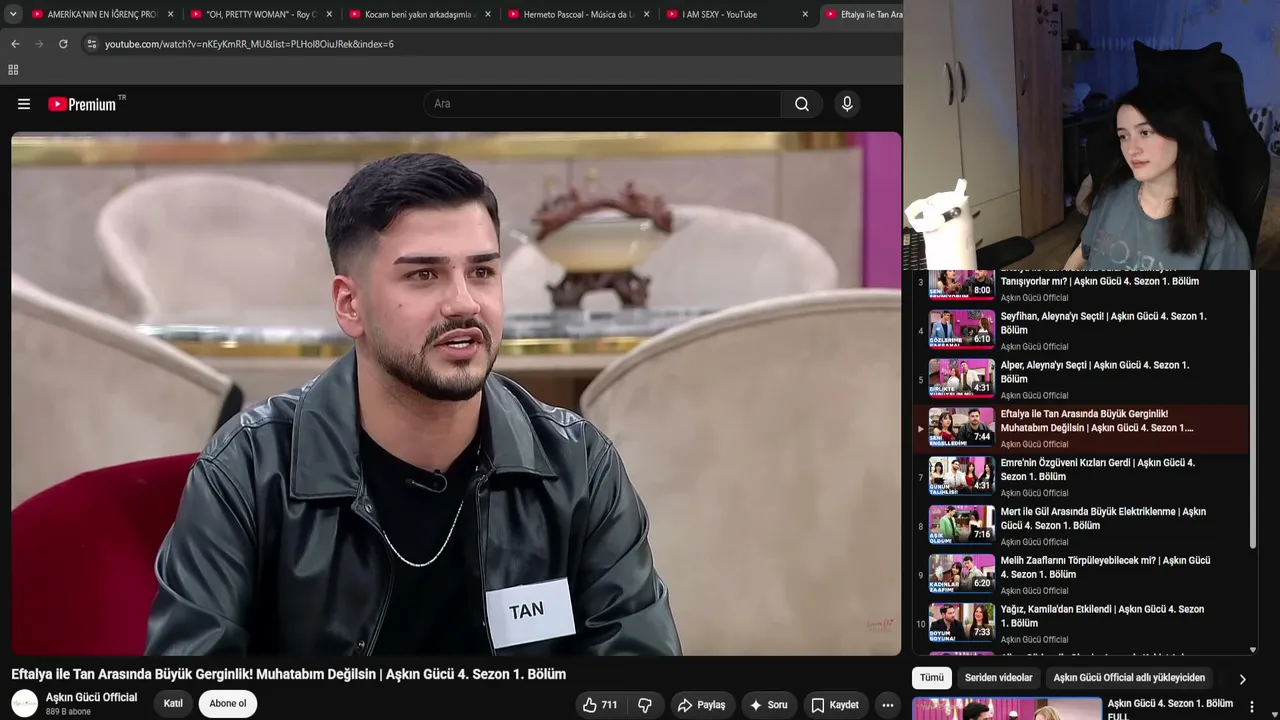Play "Mert ile Gül Arasında Büyük Elektriklenme"
Viewport: 1280px width, 720px height.
tap(1103, 519)
